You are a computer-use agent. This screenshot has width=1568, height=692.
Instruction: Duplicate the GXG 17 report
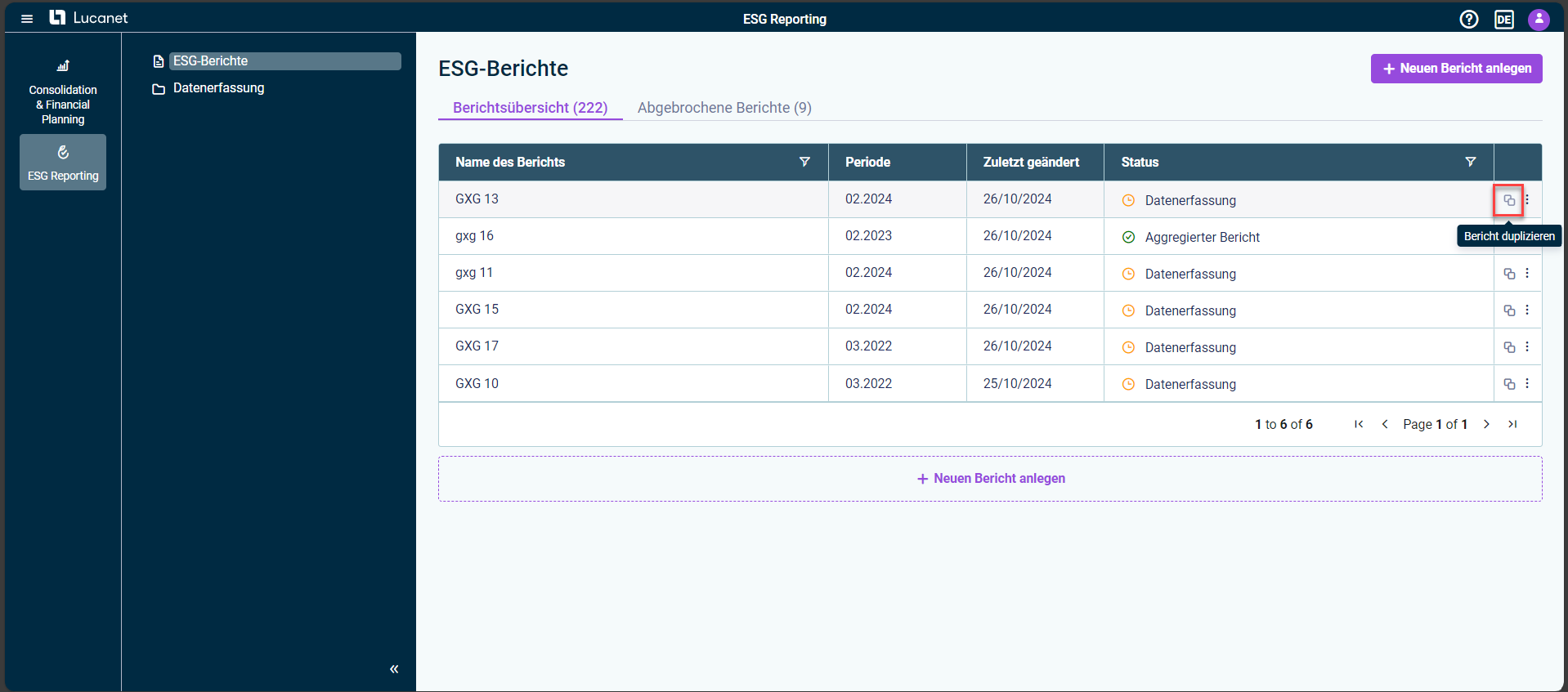[1509, 347]
